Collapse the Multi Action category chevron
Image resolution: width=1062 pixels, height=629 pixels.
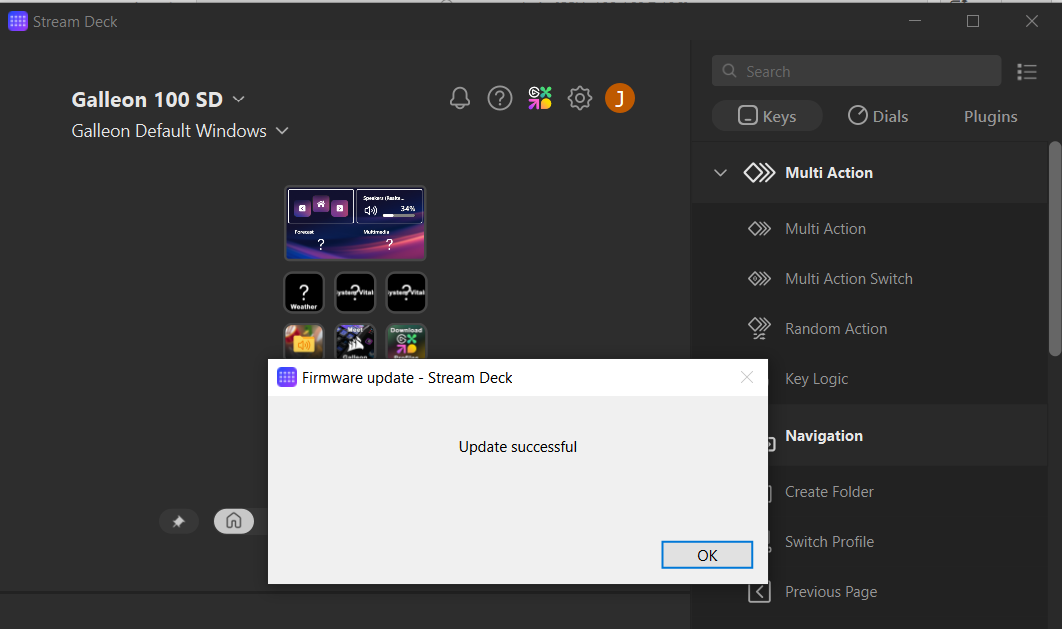[x=720, y=172]
